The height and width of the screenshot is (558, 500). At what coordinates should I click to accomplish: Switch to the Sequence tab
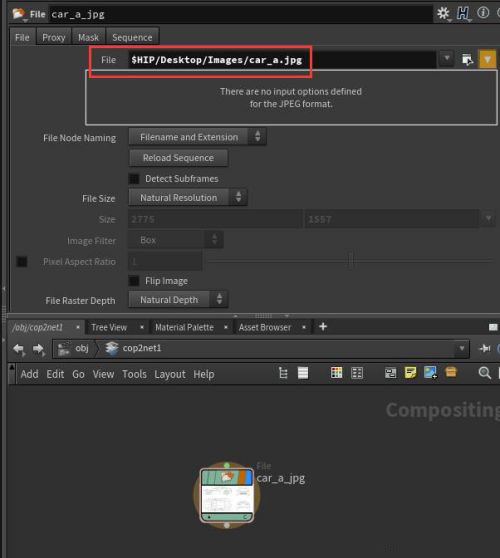pos(132,37)
